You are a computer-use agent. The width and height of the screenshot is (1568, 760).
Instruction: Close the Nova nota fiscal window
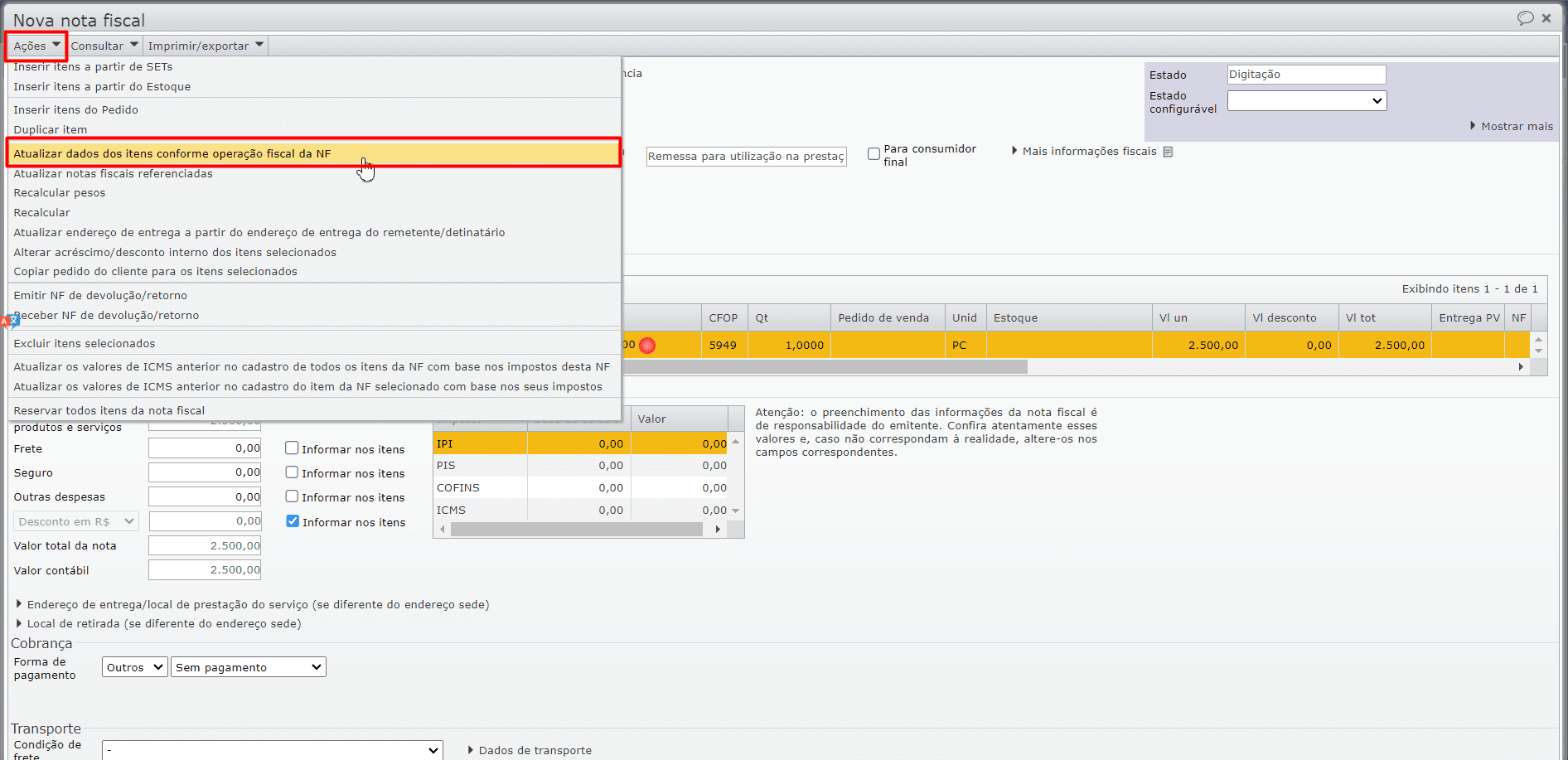pyautogui.click(x=1546, y=18)
